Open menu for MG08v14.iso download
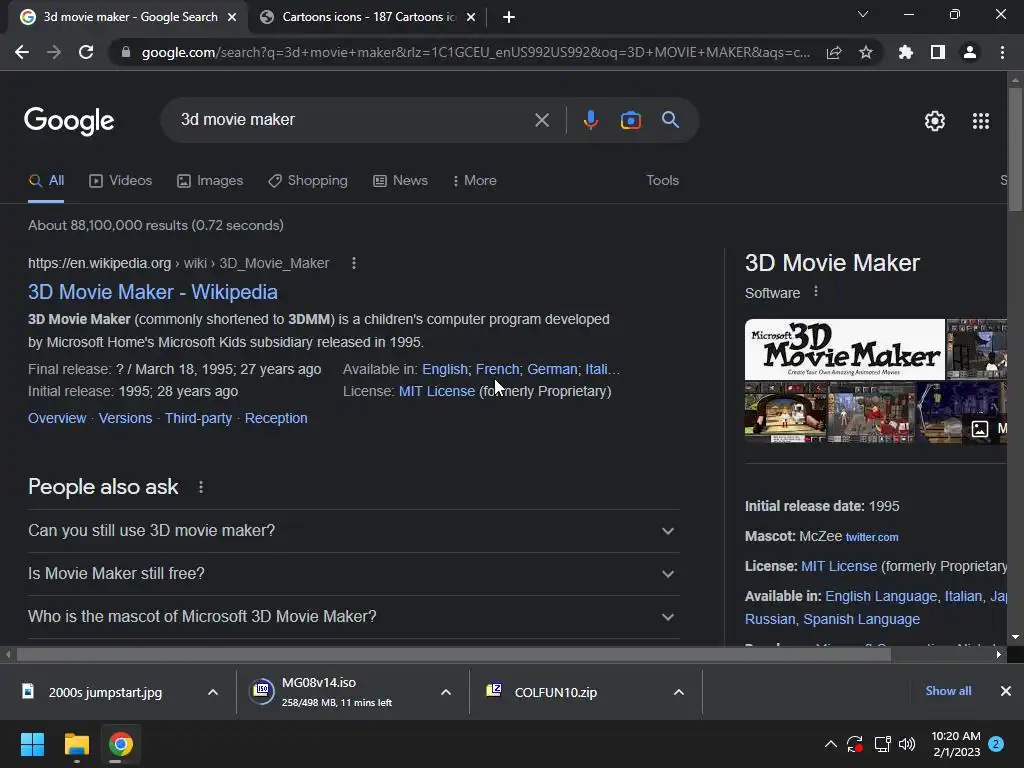Viewport: 1024px width, 768px height. tap(446, 692)
